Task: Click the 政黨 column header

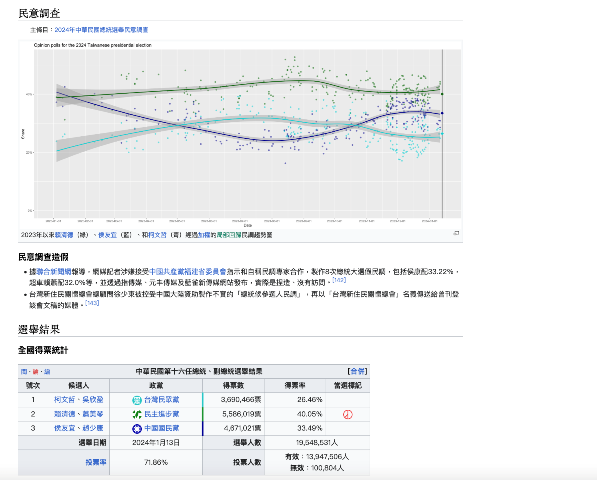Action: 156,386
